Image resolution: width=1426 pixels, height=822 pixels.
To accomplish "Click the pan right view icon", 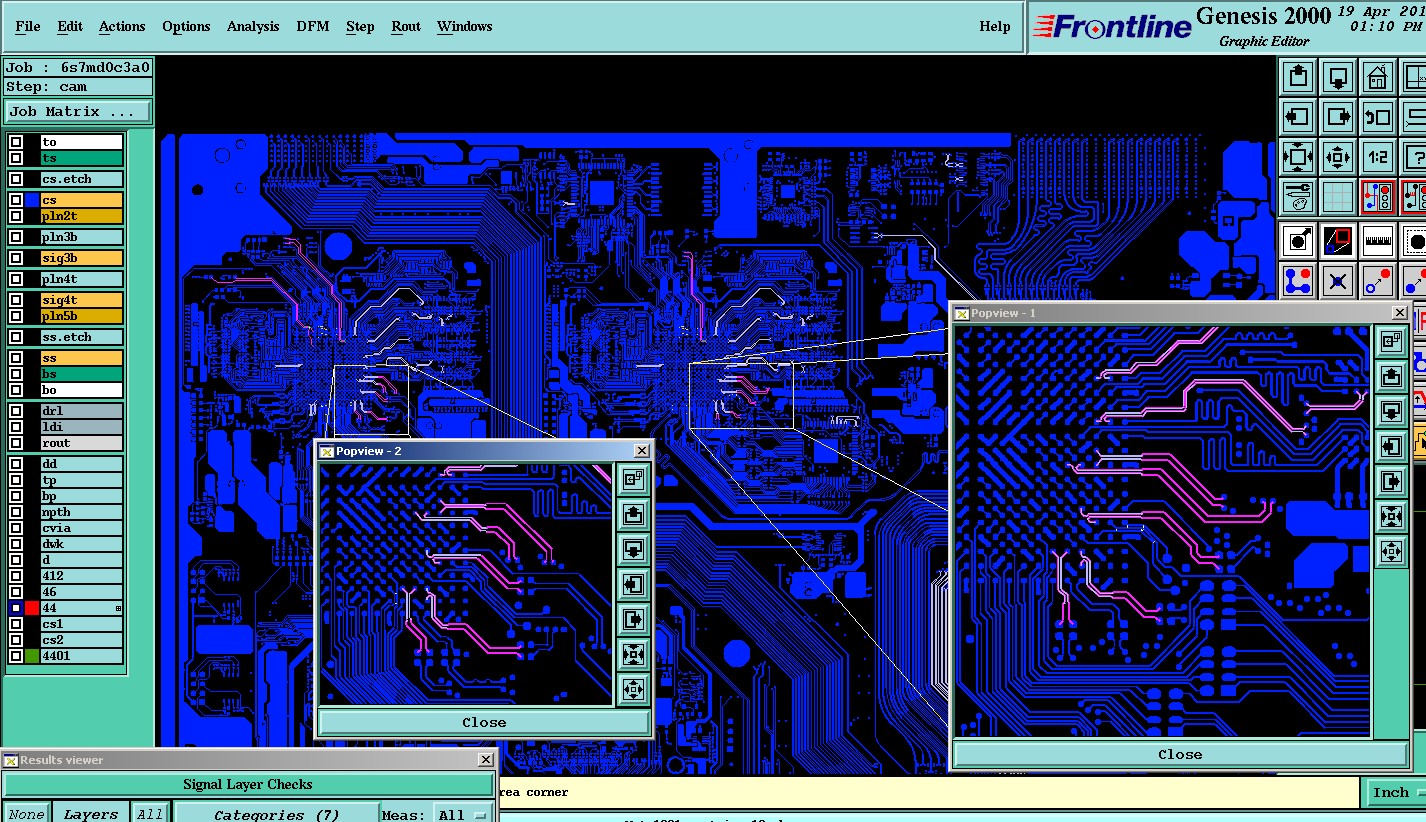I will pyautogui.click(x=1338, y=117).
